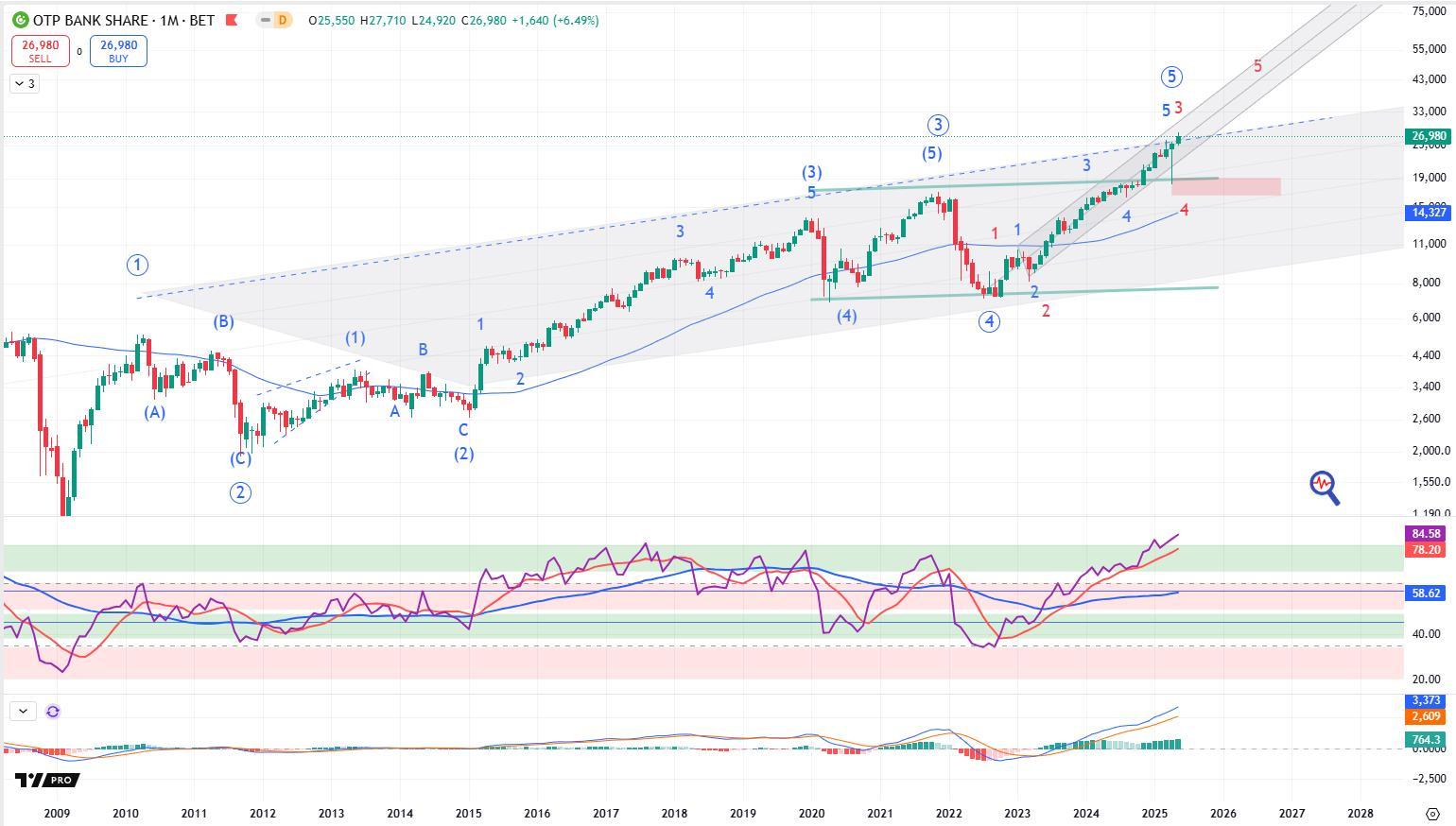Toggle the grey minus market status pill
Viewport: 1456px width, 826px height.
(x=266, y=20)
